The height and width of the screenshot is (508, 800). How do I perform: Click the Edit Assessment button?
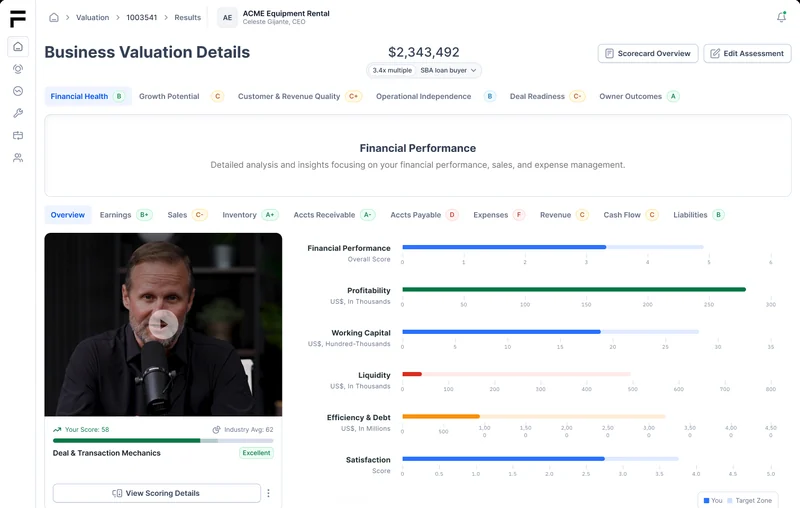click(x=747, y=54)
